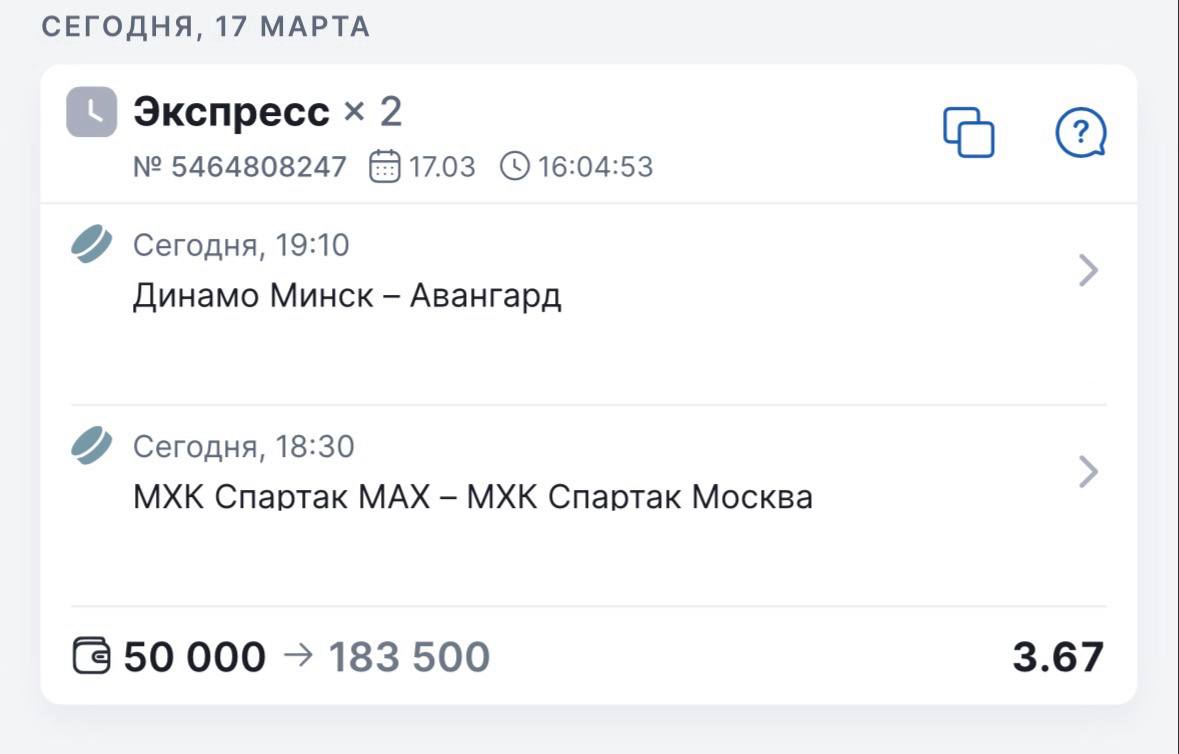This screenshot has width=1179, height=754.
Task: Click the calendar icon beside 17.03
Action: point(385,166)
